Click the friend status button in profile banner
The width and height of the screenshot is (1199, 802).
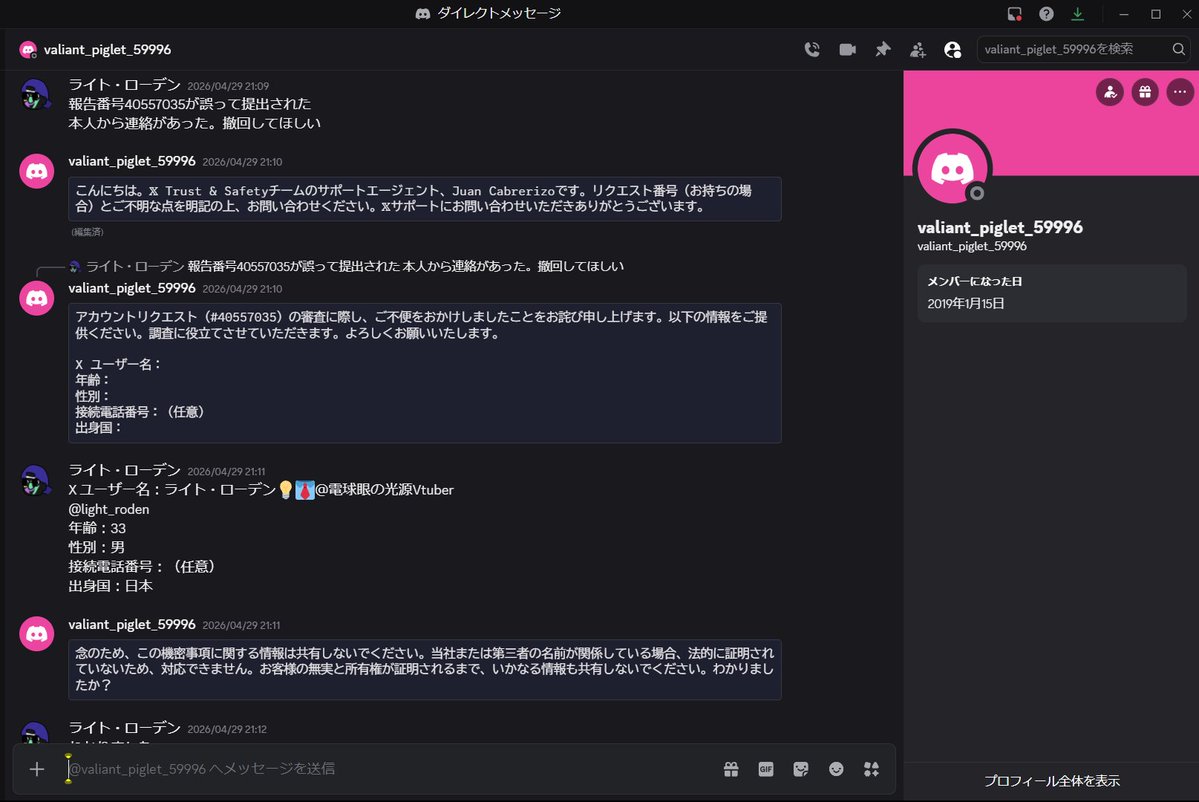tap(1110, 93)
